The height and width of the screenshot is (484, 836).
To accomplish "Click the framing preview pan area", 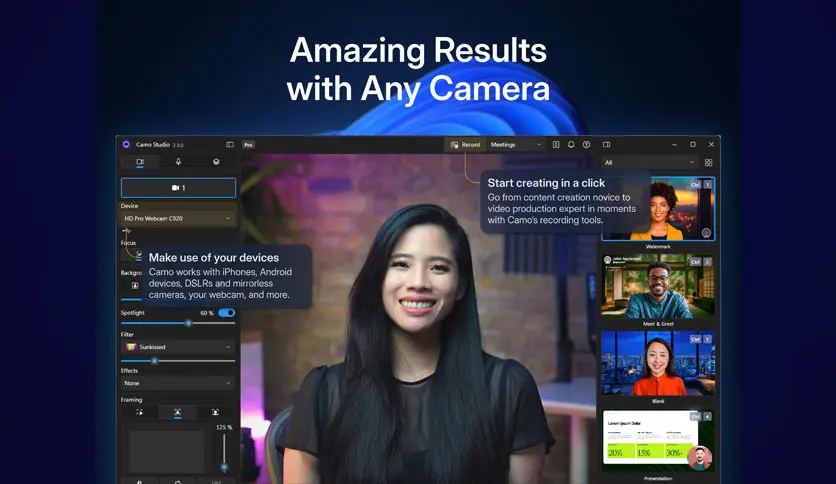I will click(167, 452).
